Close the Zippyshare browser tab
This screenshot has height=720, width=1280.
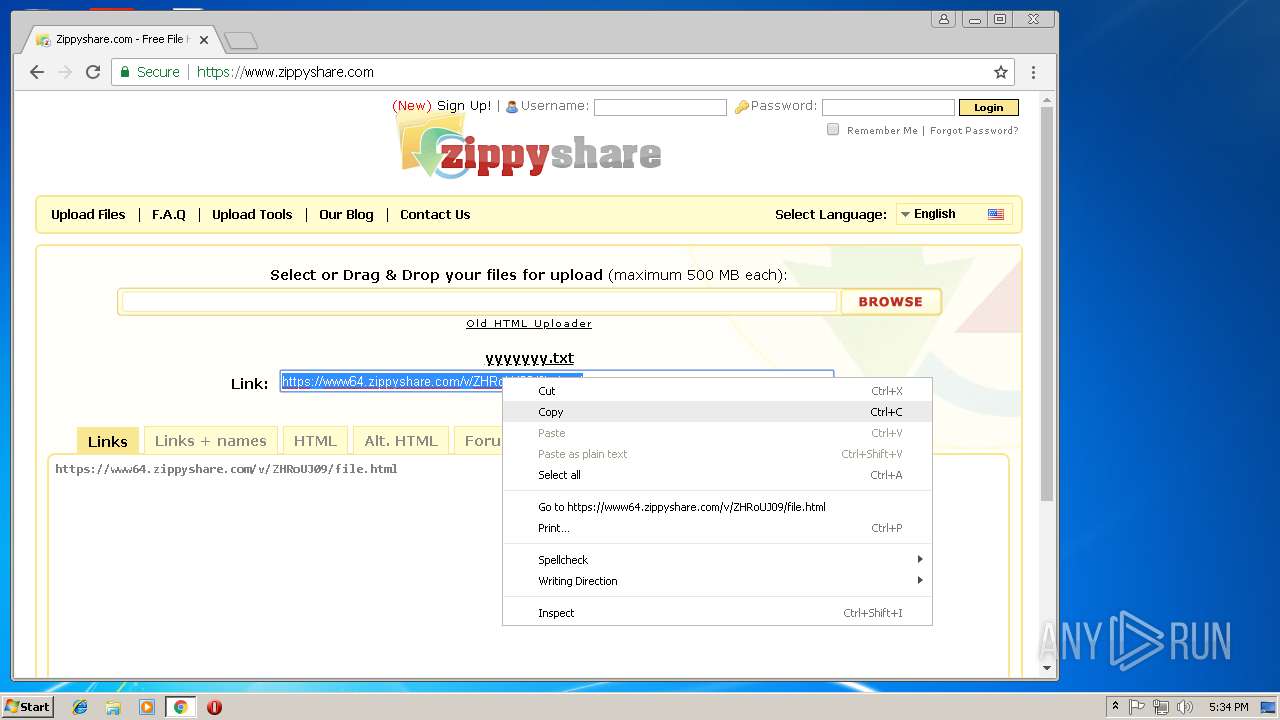click(x=204, y=40)
